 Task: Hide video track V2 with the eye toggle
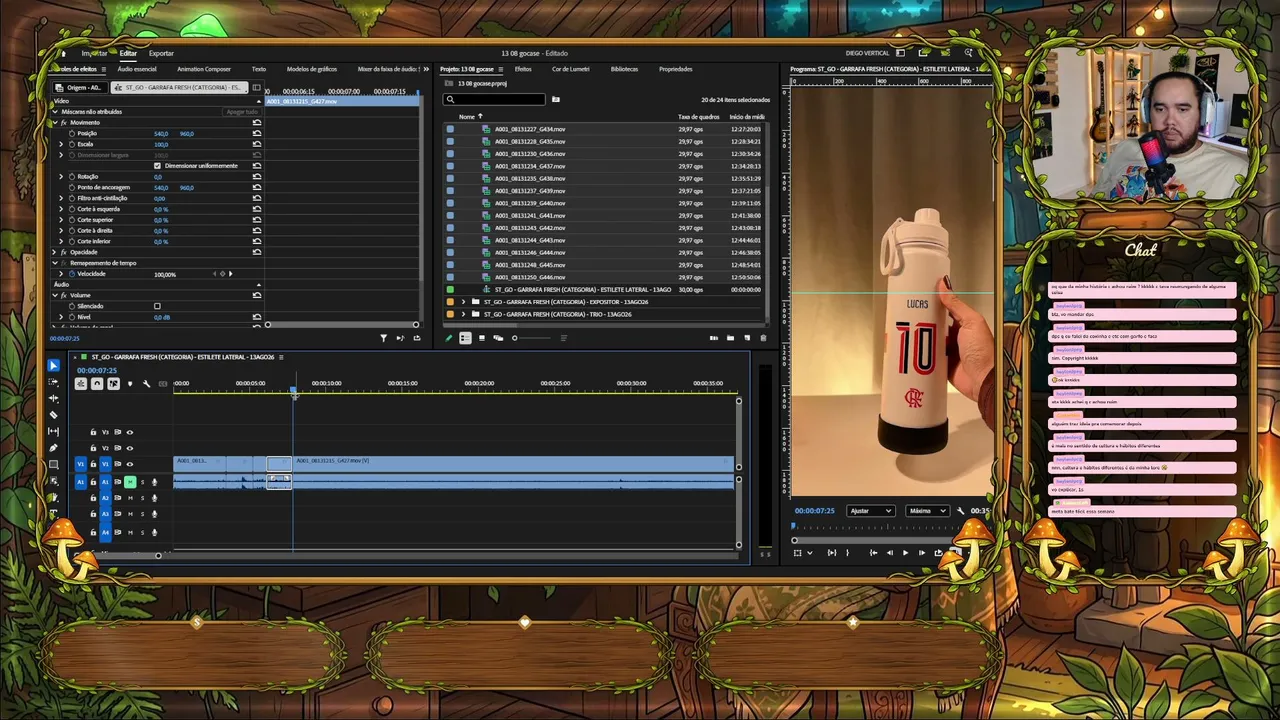(x=129, y=448)
